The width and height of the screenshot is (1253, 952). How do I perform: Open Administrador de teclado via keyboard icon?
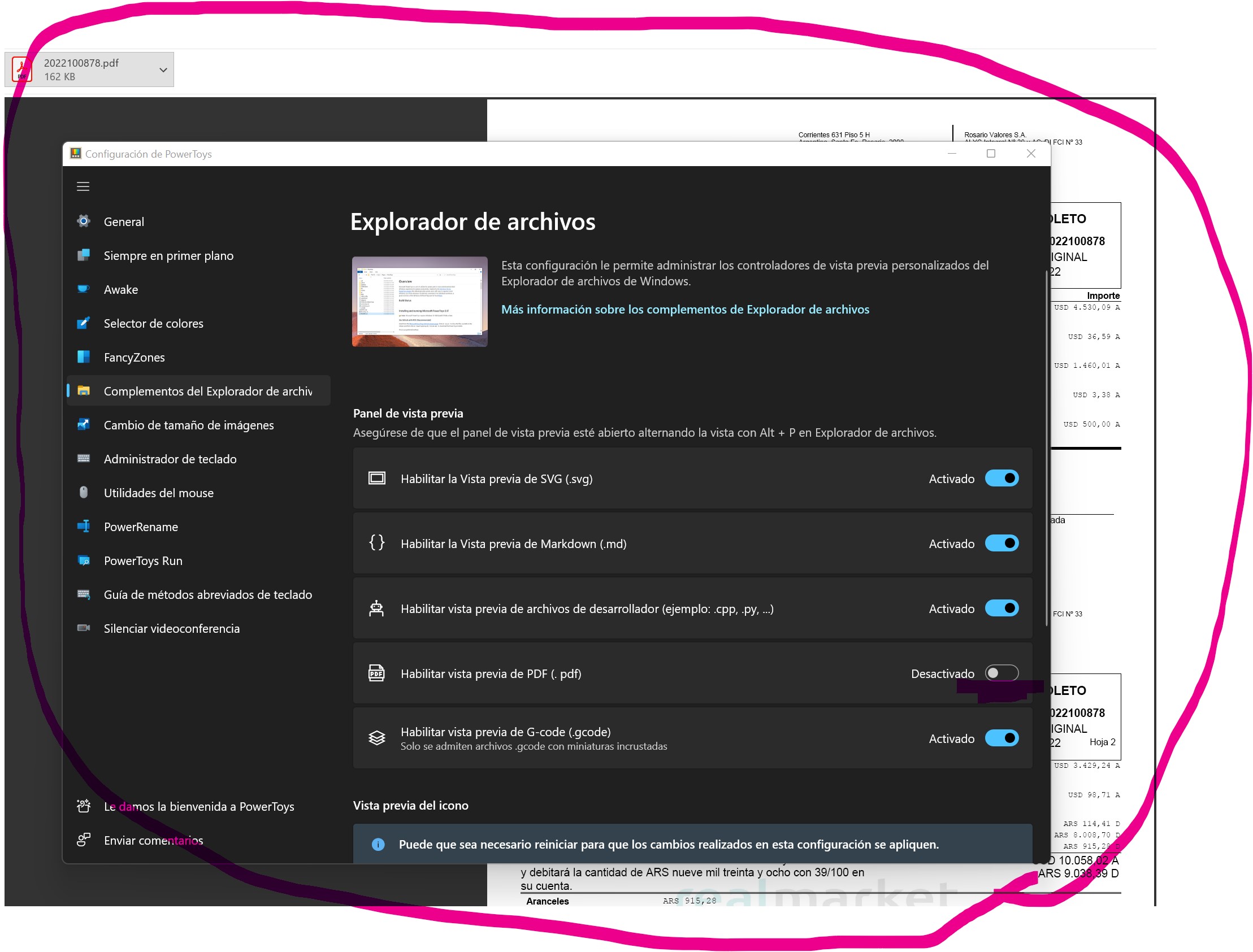[x=84, y=459]
